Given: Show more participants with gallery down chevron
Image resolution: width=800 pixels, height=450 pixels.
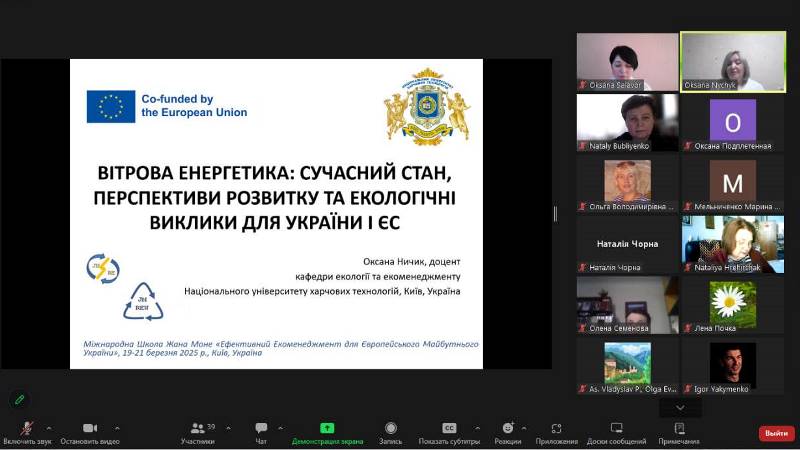Looking at the screenshot, I should click(x=680, y=408).
